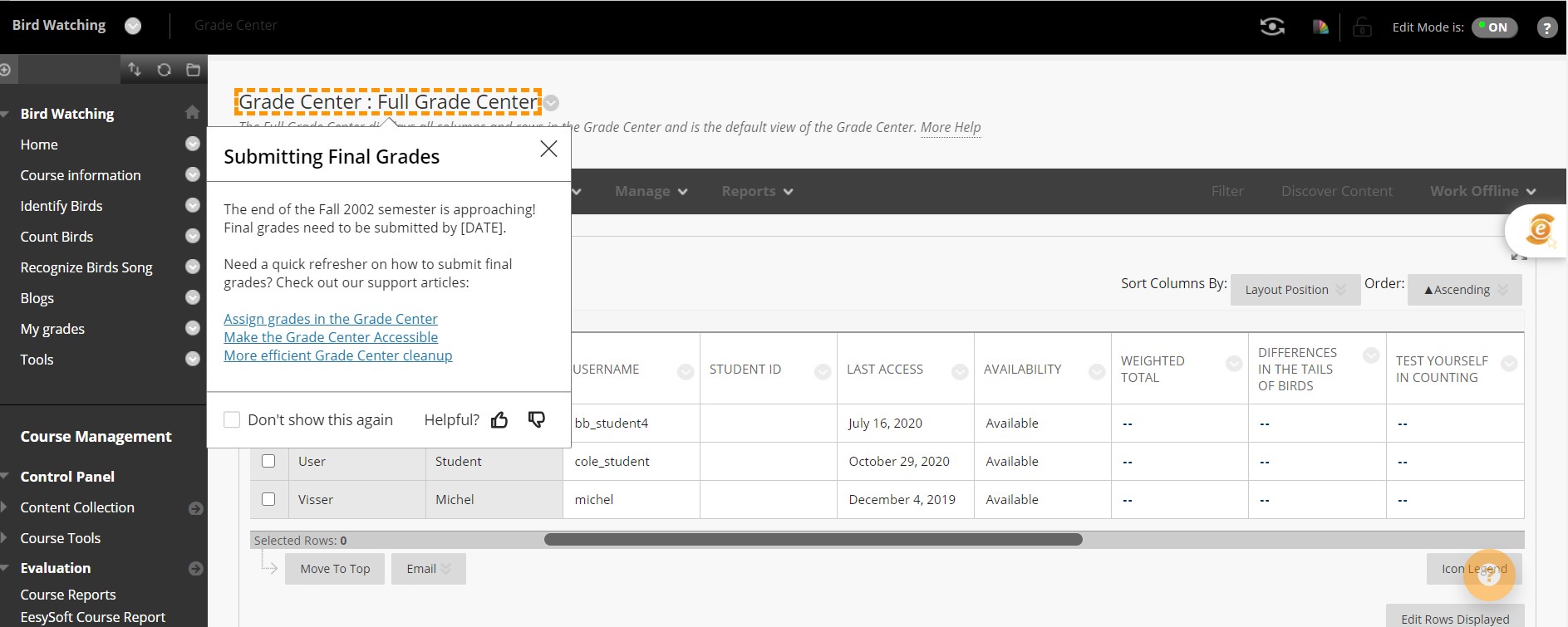Open Grade Center title options arrow
This screenshot has height=627, width=1568.
point(552,103)
